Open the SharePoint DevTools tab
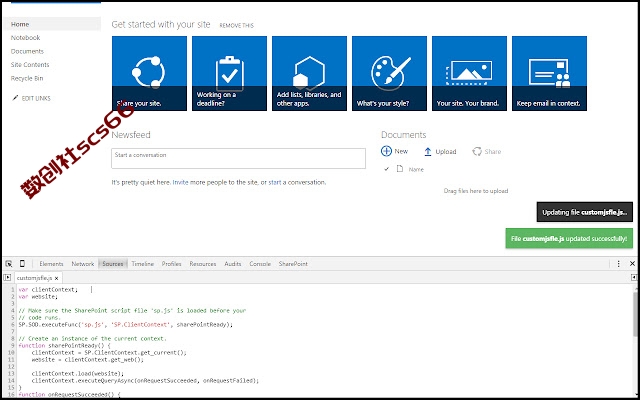Screen dimensions: 640x400 click(x=293, y=264)
